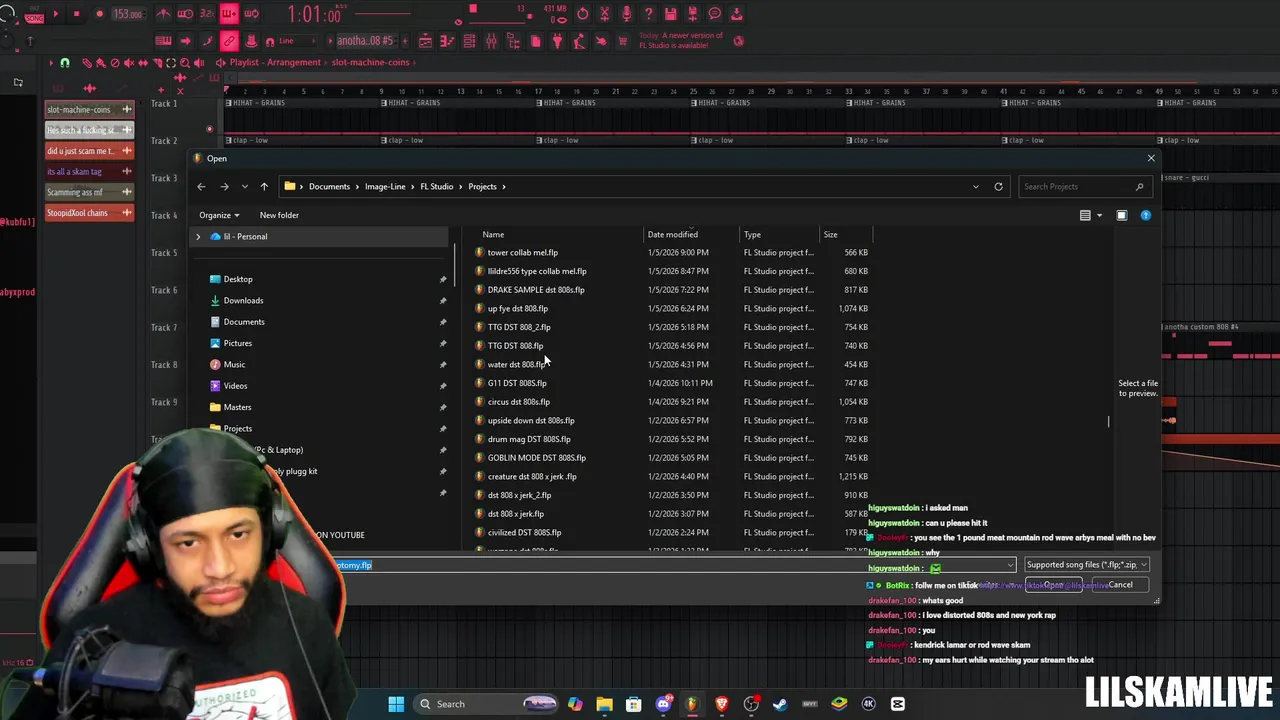Viewport: 1280px width, 720px height.
Task: Click the refresh icon in the Open dialog
Action: point(998,187)
